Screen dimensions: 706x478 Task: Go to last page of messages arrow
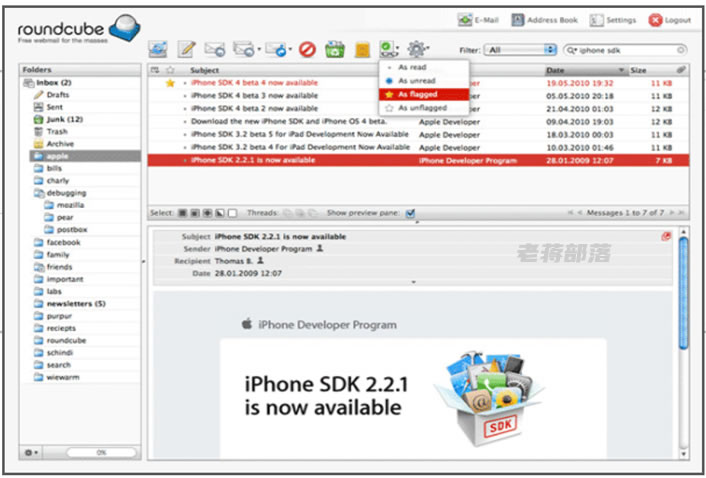pos(682,213)
